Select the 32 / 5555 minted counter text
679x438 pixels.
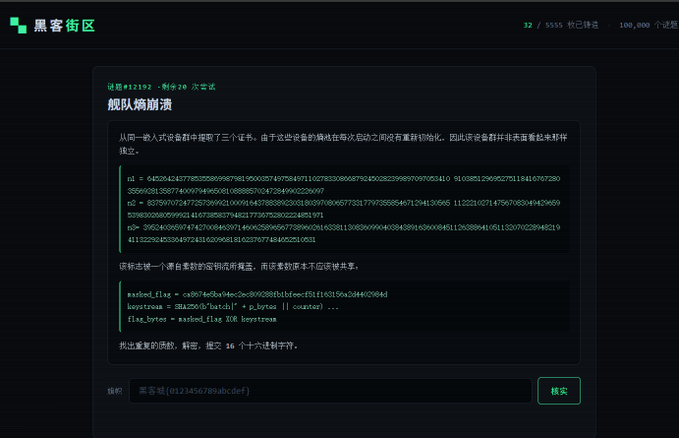pyautogui.click(x=561, y=25)
